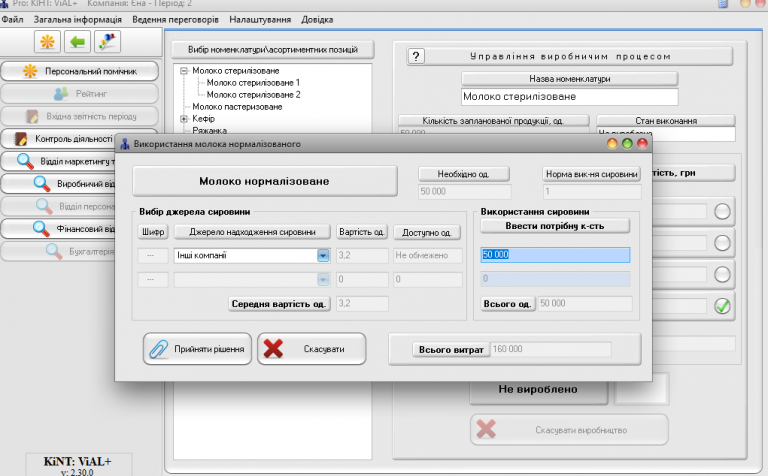Click the Стан виконання header button
This screenshot has height=476, width=768.
pyautogui.click(x=666, y=120)
